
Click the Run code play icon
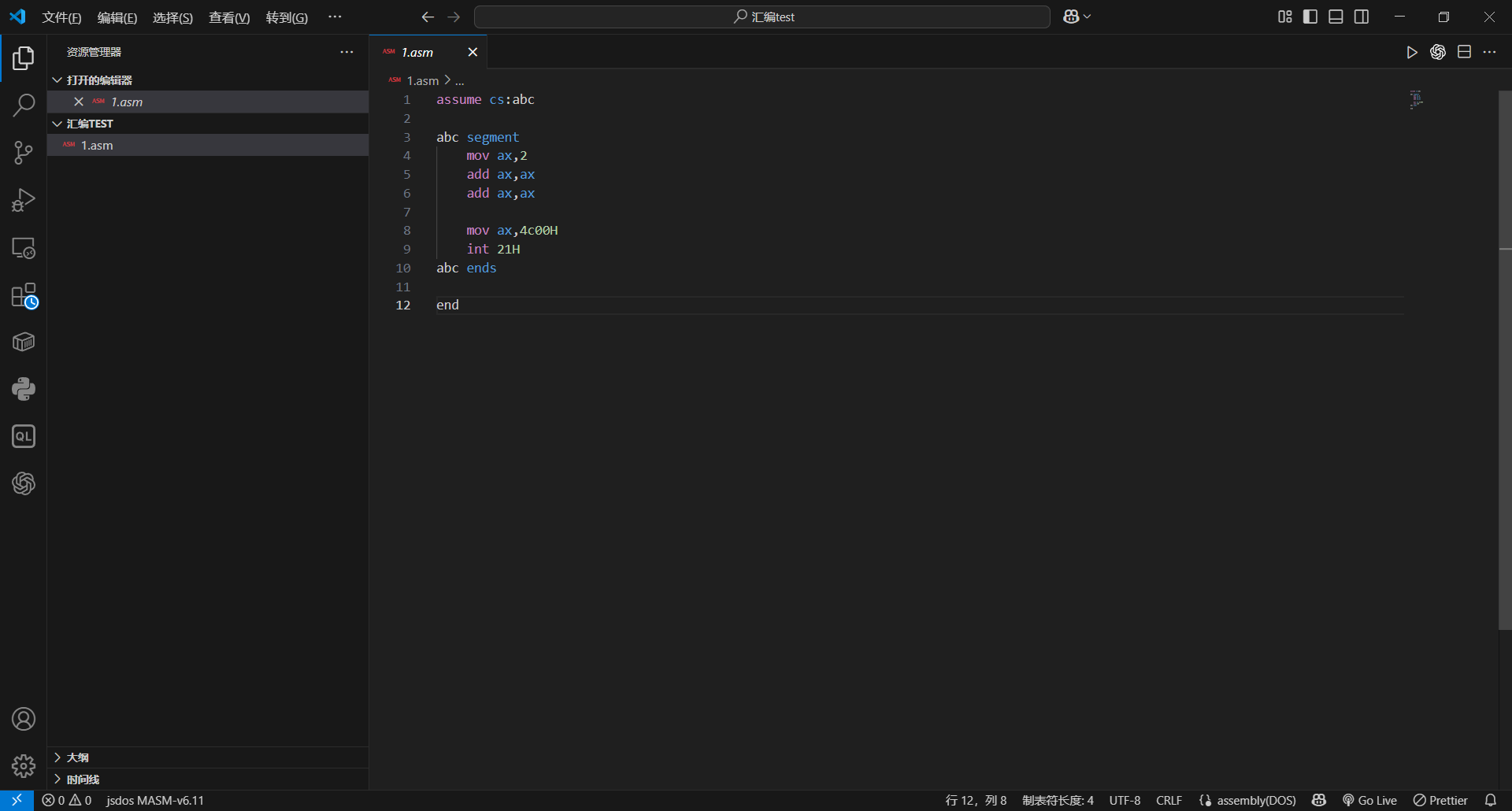click(x=1412, y=52)
